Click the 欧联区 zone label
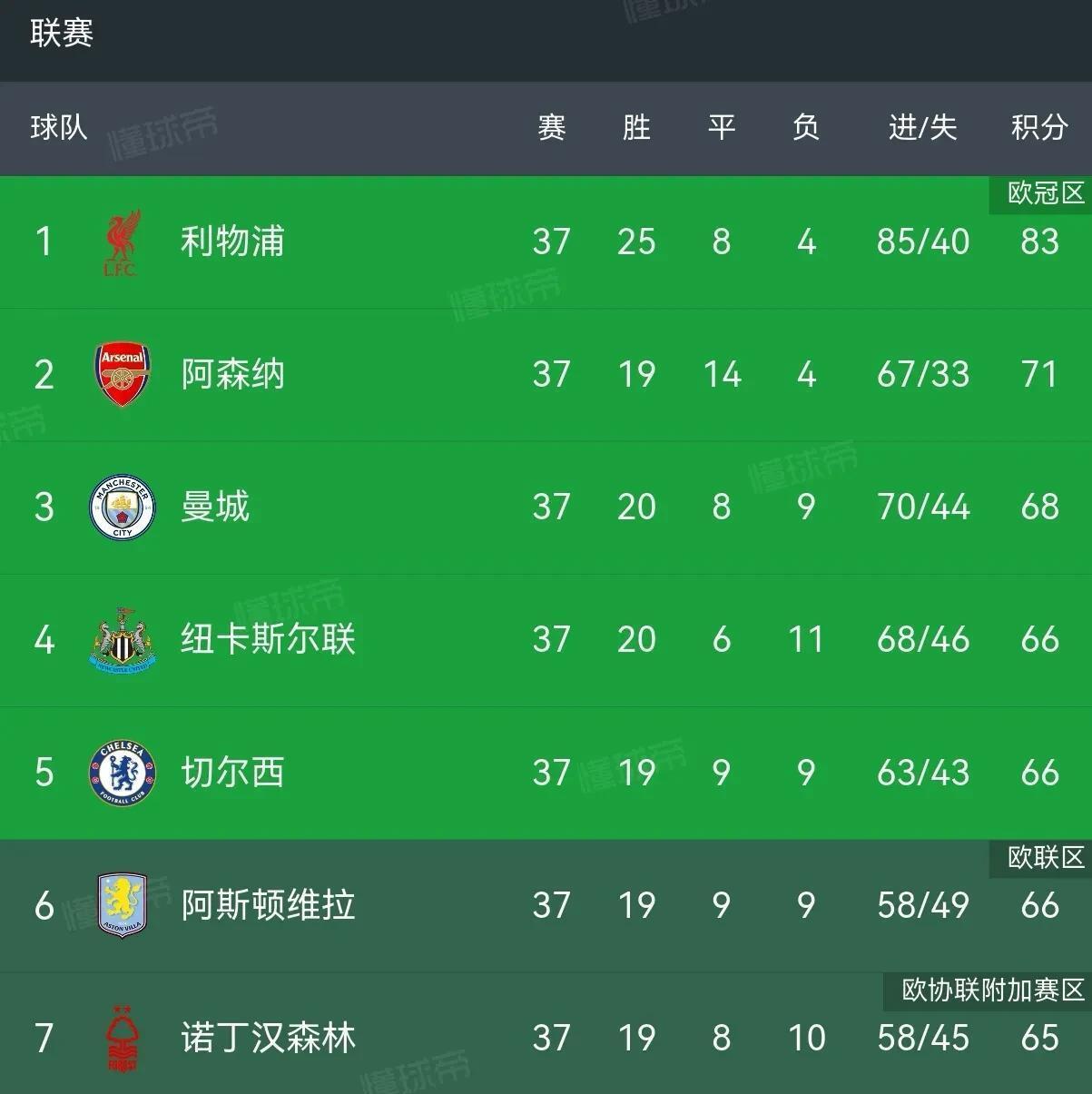The width and height of the screenshot is (1092, 1094). click(1046, 857)
